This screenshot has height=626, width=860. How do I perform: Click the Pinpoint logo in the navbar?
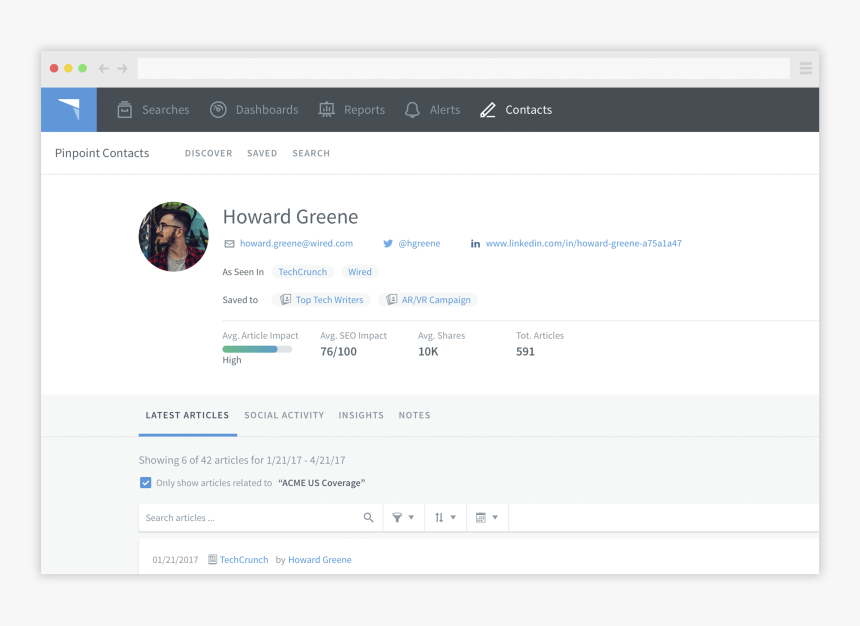pos(68,110)
